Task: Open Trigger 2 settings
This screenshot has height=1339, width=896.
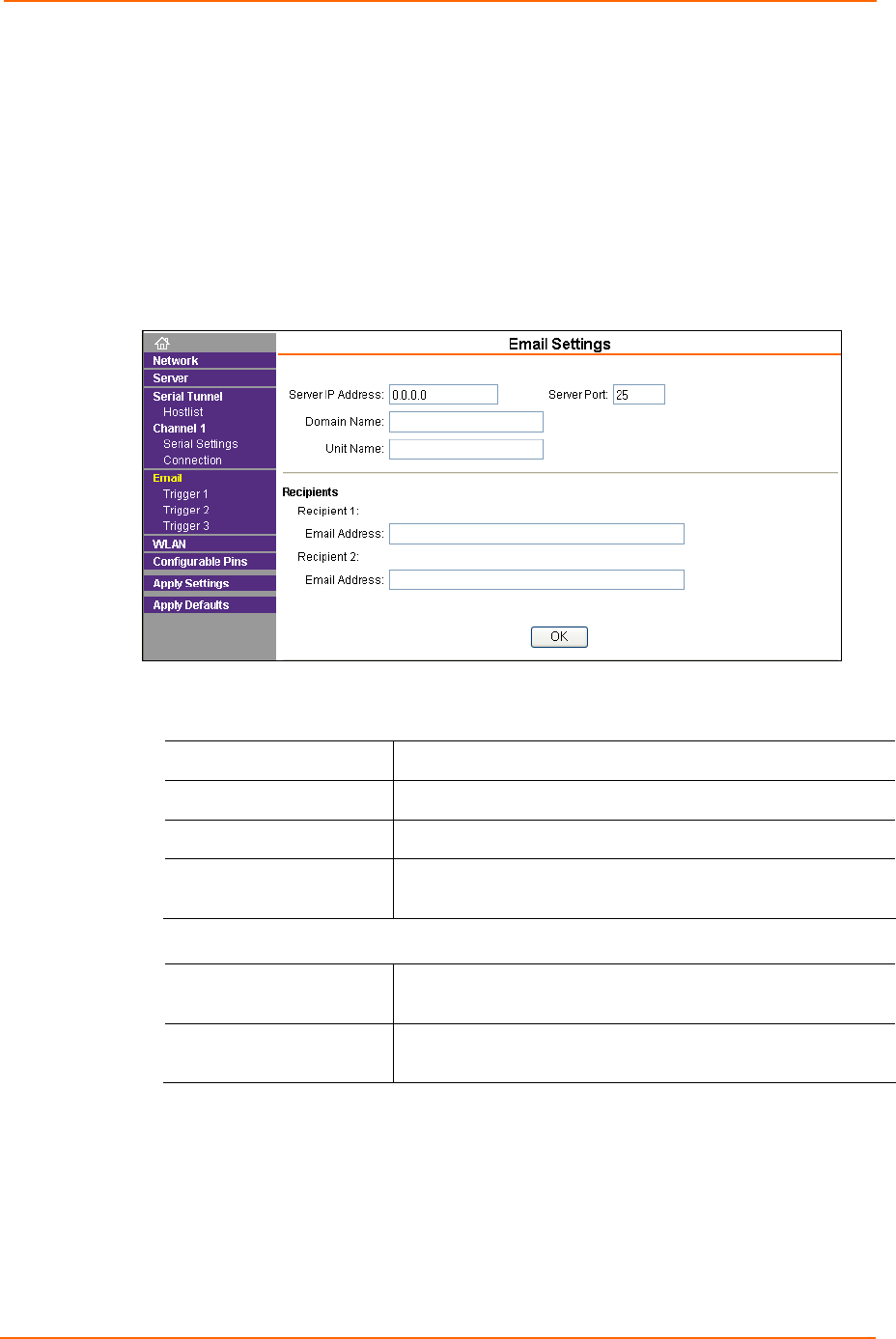Action: click(185, 511)
